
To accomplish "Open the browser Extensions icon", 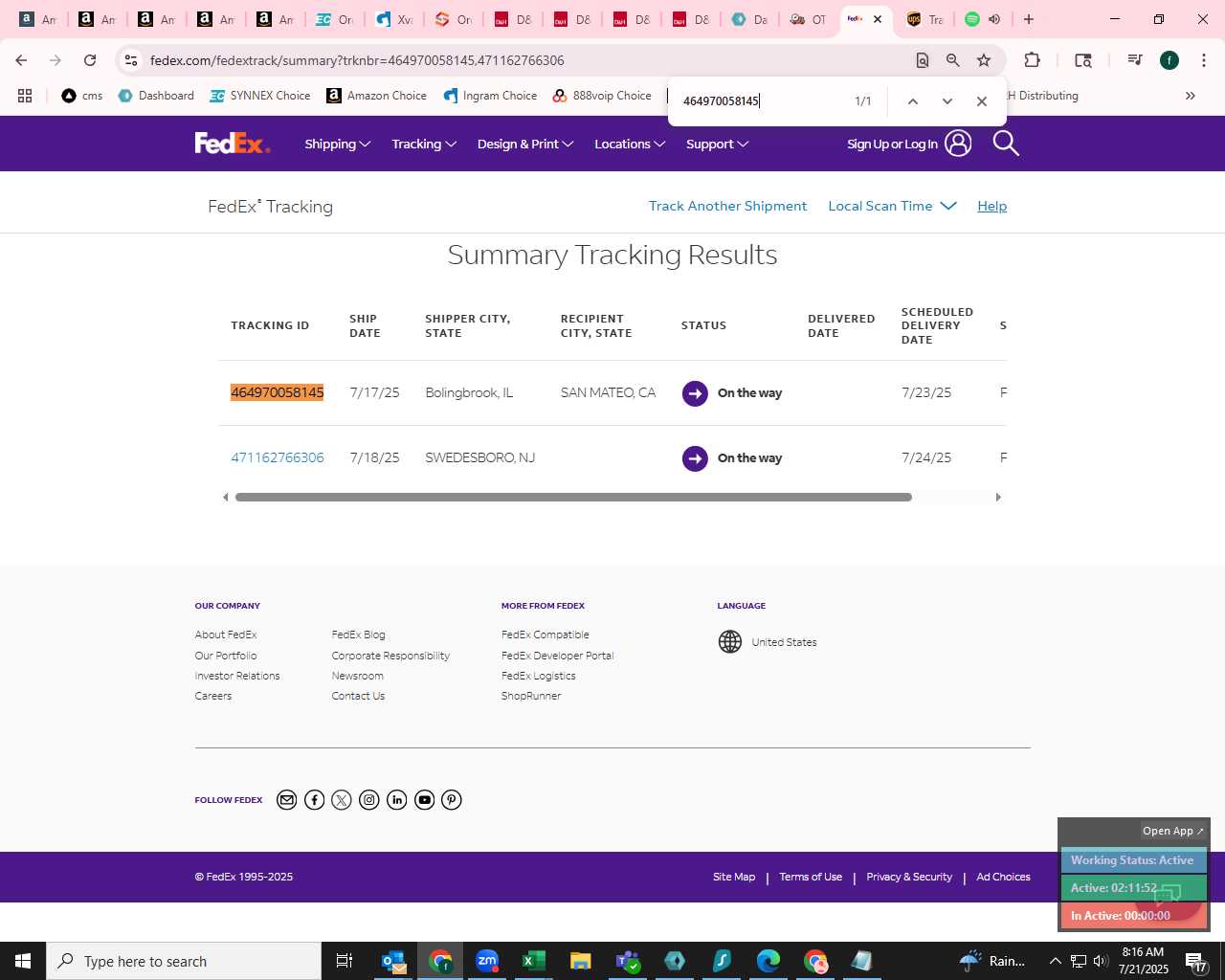I will (1032, 60).
